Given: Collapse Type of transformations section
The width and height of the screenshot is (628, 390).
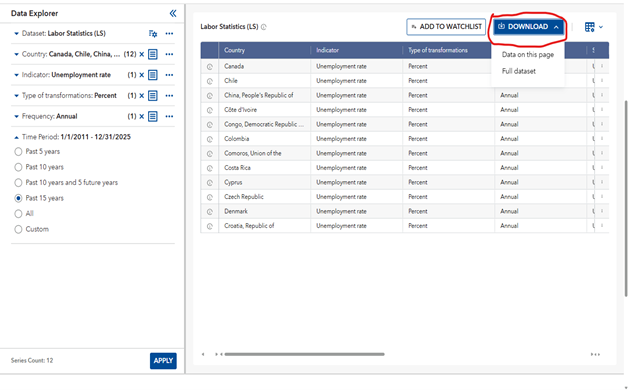Looking at the screenshot, I should [x=16, y=96].
